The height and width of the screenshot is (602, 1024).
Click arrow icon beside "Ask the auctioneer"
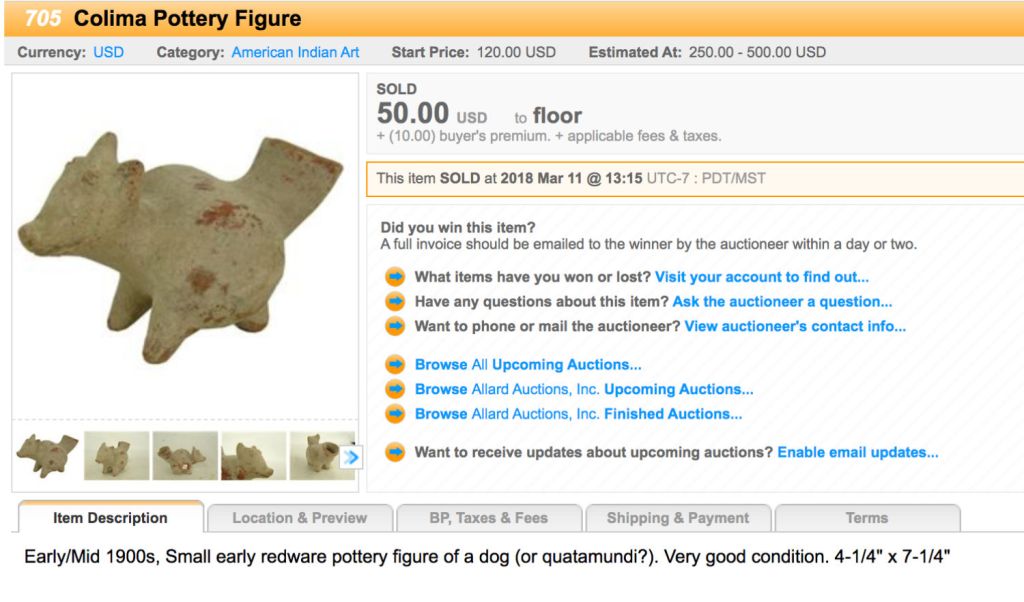coord(395,302)
